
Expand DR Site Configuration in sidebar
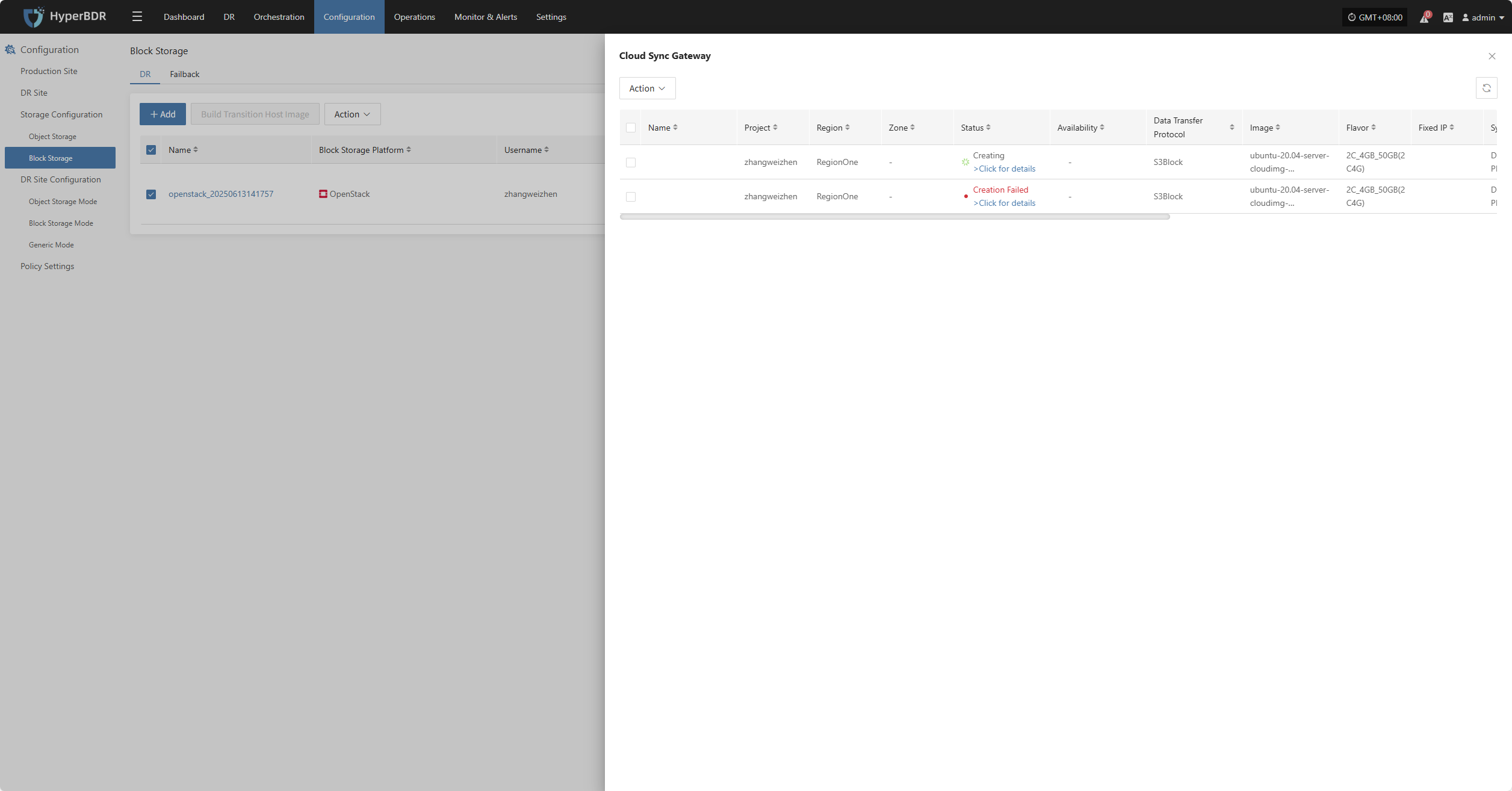tap(61, 179)
